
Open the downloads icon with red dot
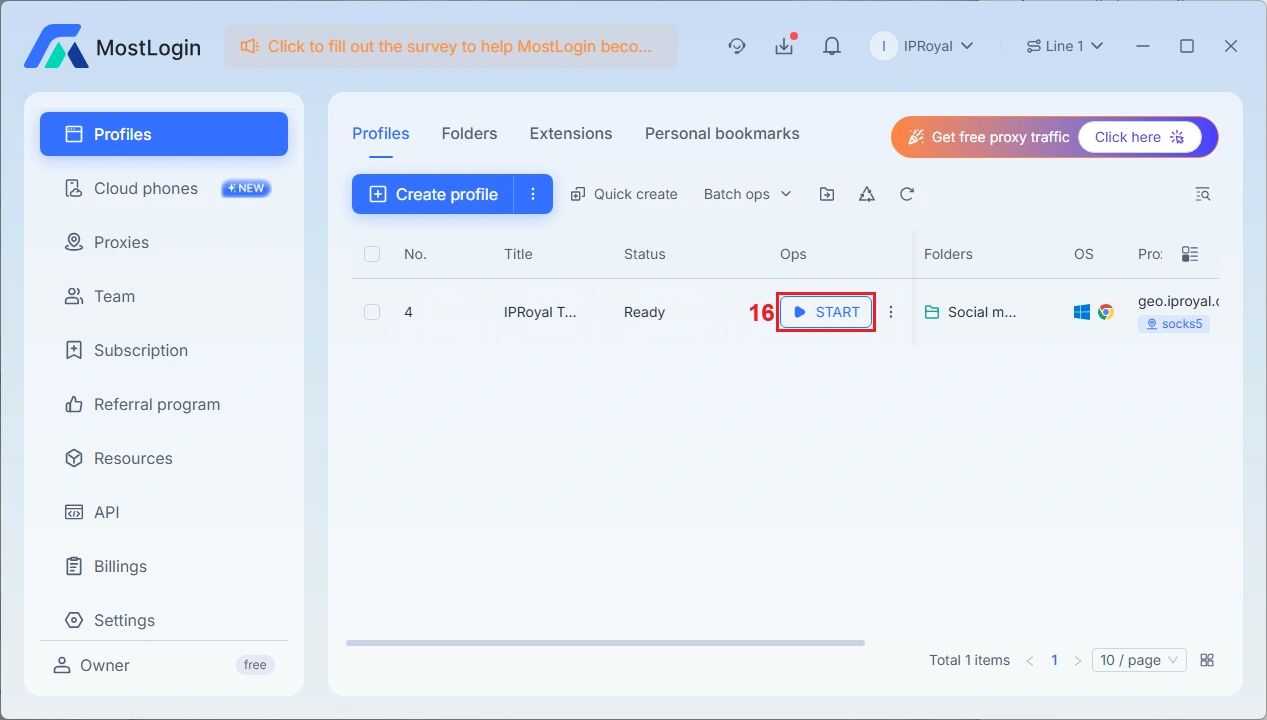(784, 46)
